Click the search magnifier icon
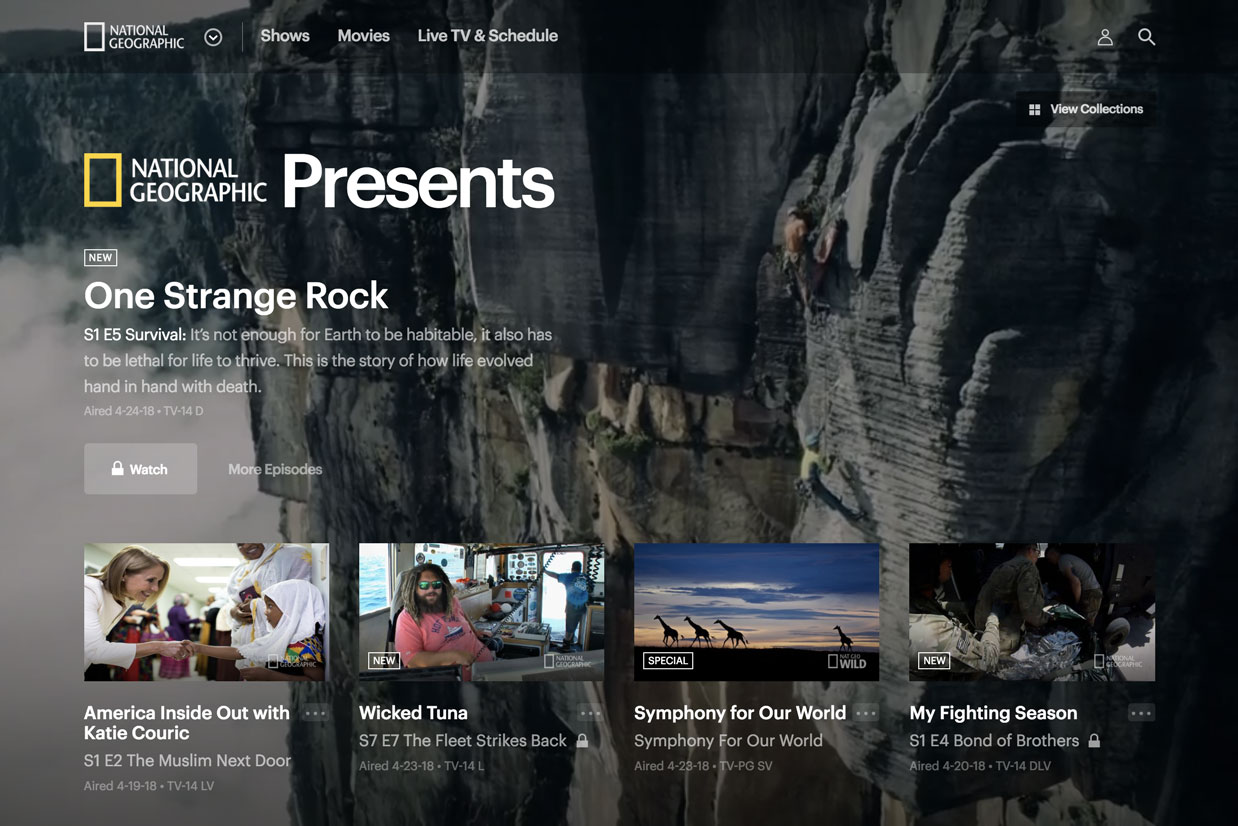The width and height of the screenshot is (1238, 826). [x=1146, y=37]
